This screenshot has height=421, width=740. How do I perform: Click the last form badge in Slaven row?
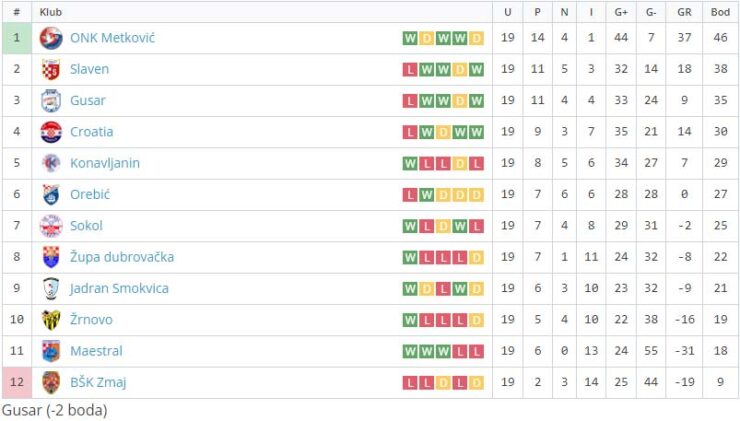(x=477, y=69)
